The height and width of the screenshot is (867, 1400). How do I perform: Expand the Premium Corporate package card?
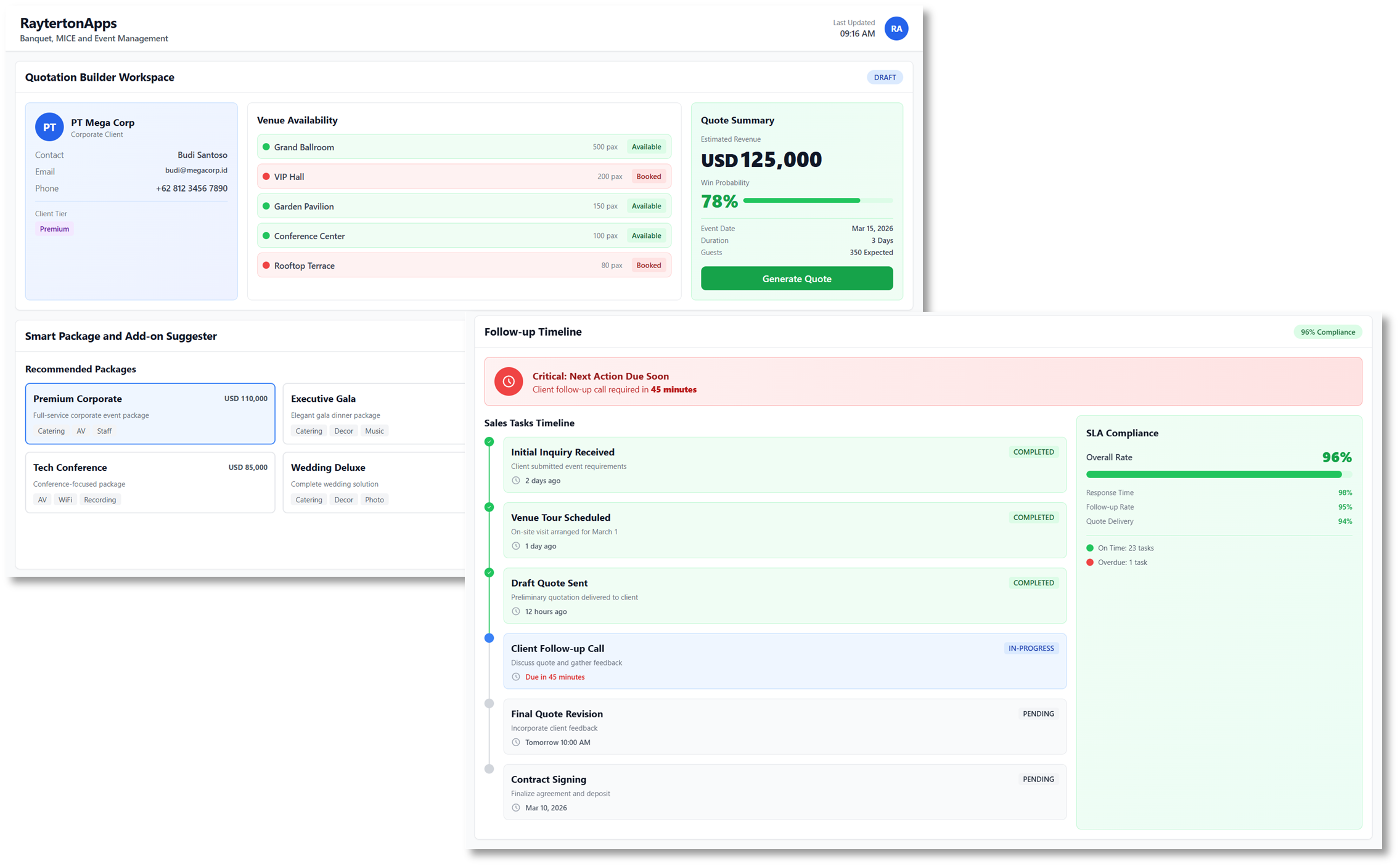pos(150,413)
